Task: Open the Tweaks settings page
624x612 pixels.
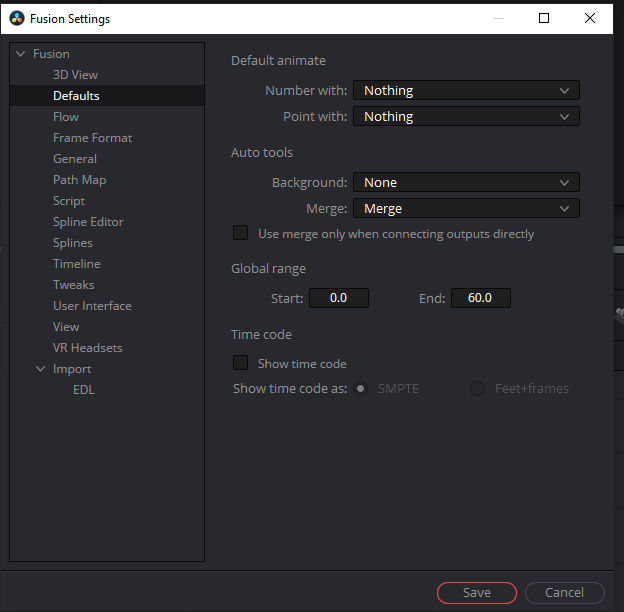Action: pos(74,285)
